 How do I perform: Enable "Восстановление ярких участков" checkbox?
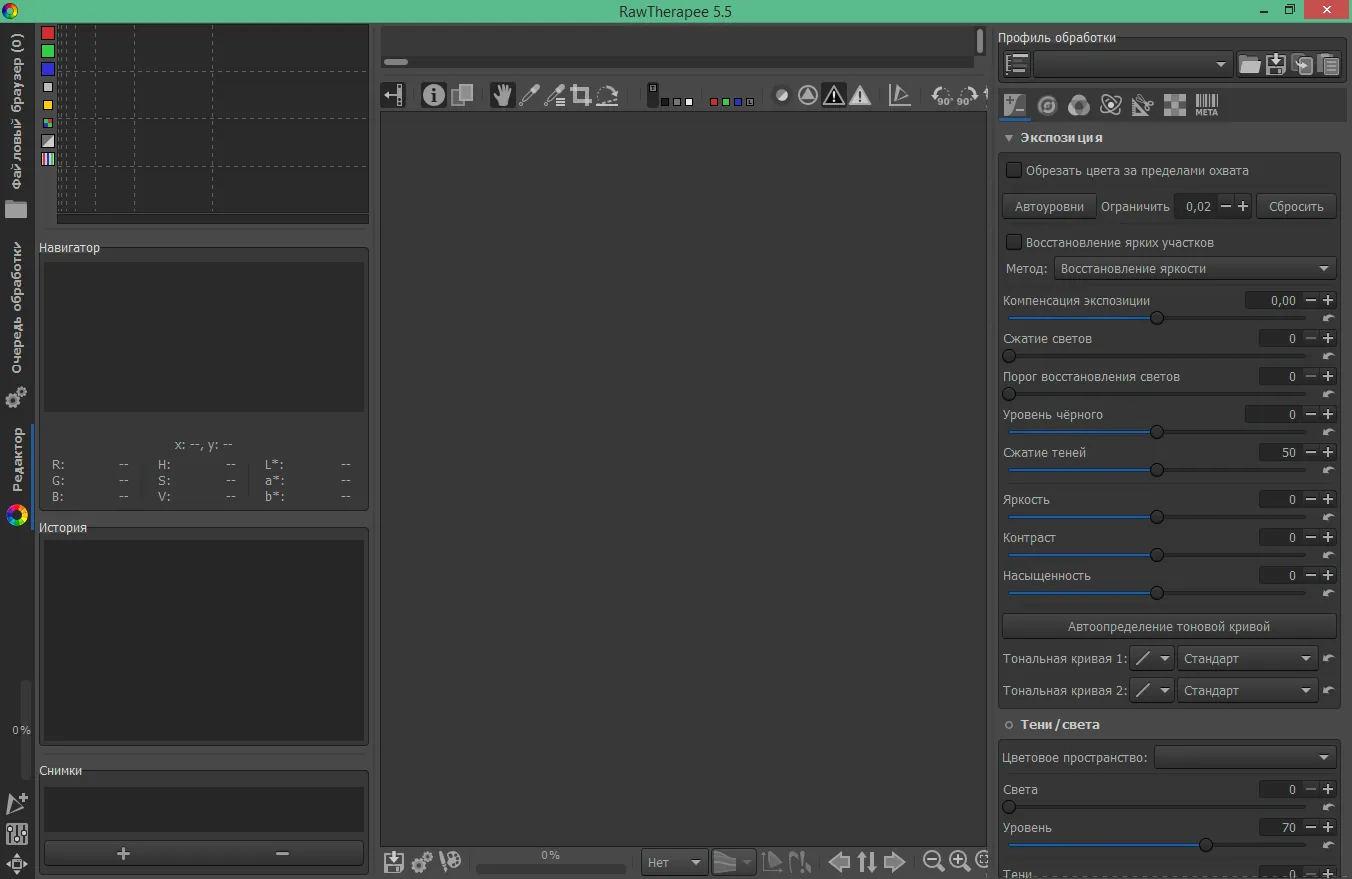(x=1014, y=243)
